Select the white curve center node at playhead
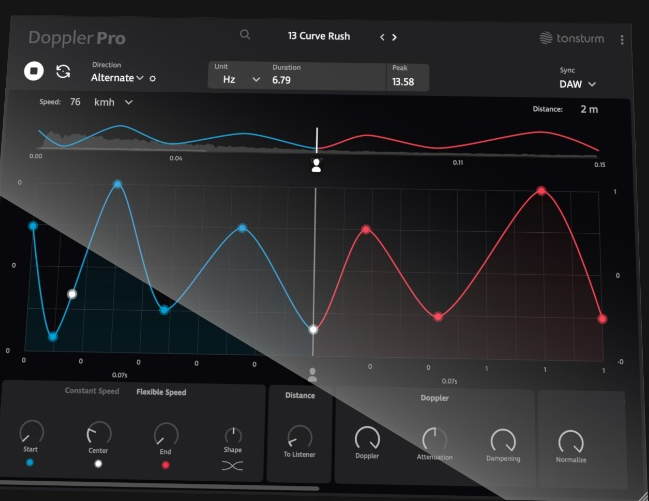649x501 pixels. pyautogui.click(x=313, y=330)
